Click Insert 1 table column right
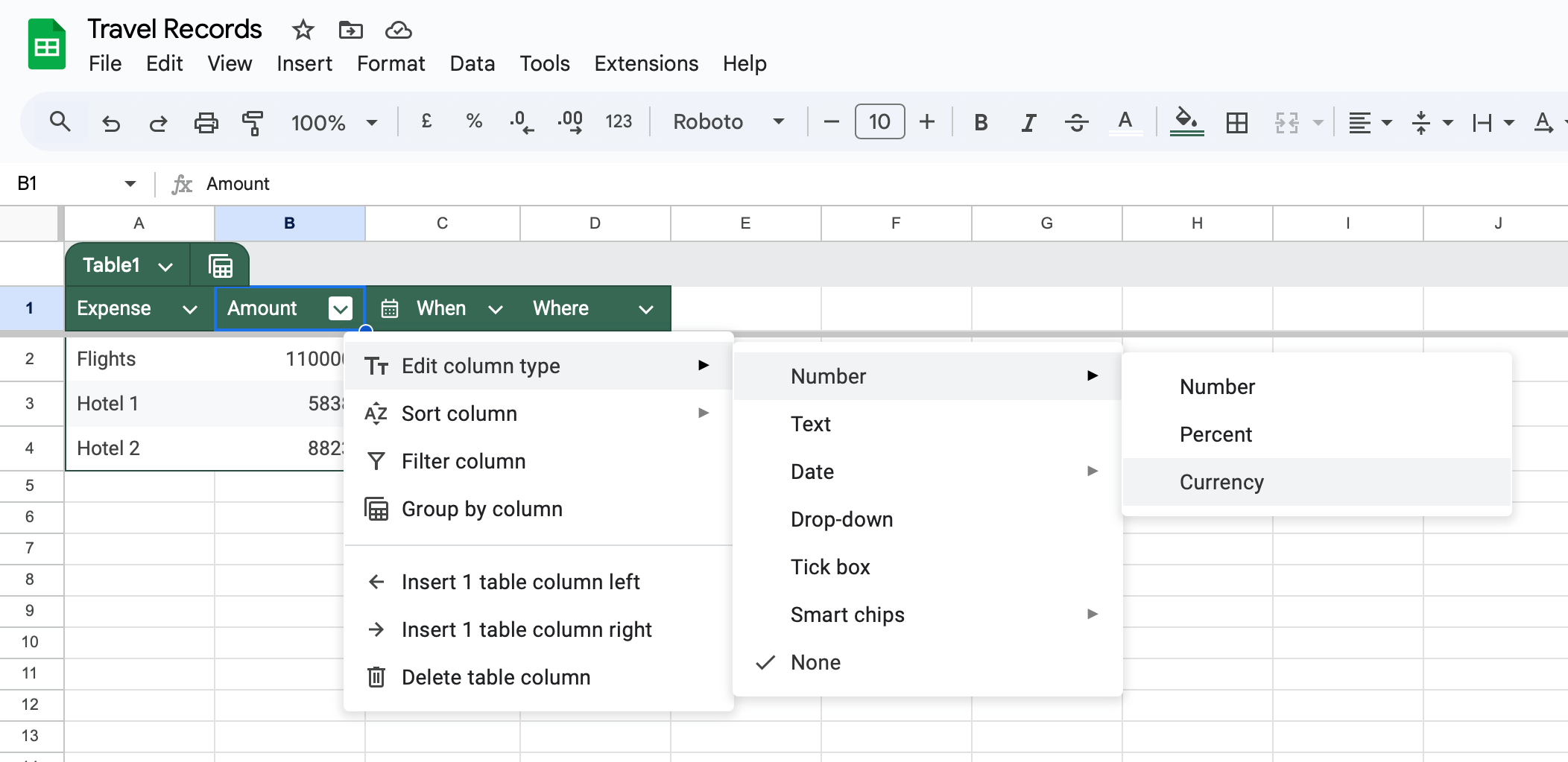Screen dimensions: 1568x762 point(526,629)
